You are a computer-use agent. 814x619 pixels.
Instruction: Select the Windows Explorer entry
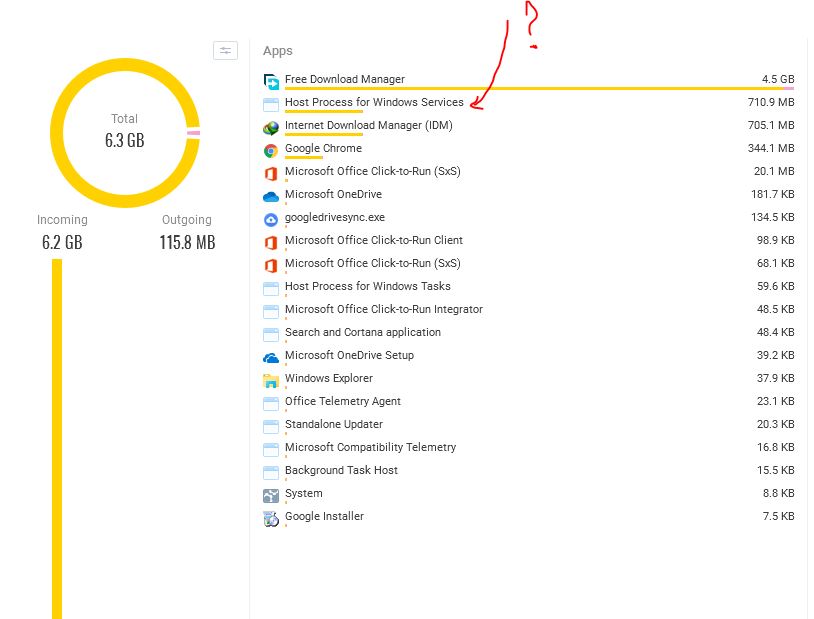[329, 378]
